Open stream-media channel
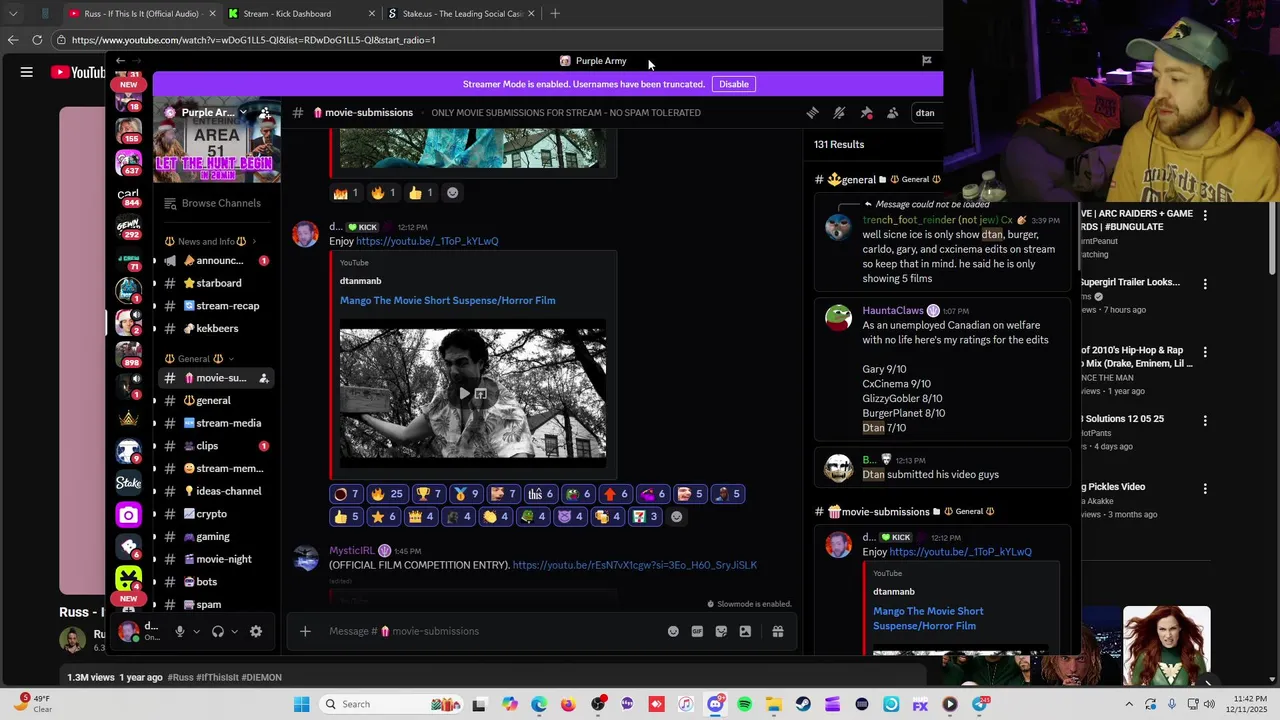Viewport: 1280px width, 720px height. pyautogui.click(x=217, y=423)
